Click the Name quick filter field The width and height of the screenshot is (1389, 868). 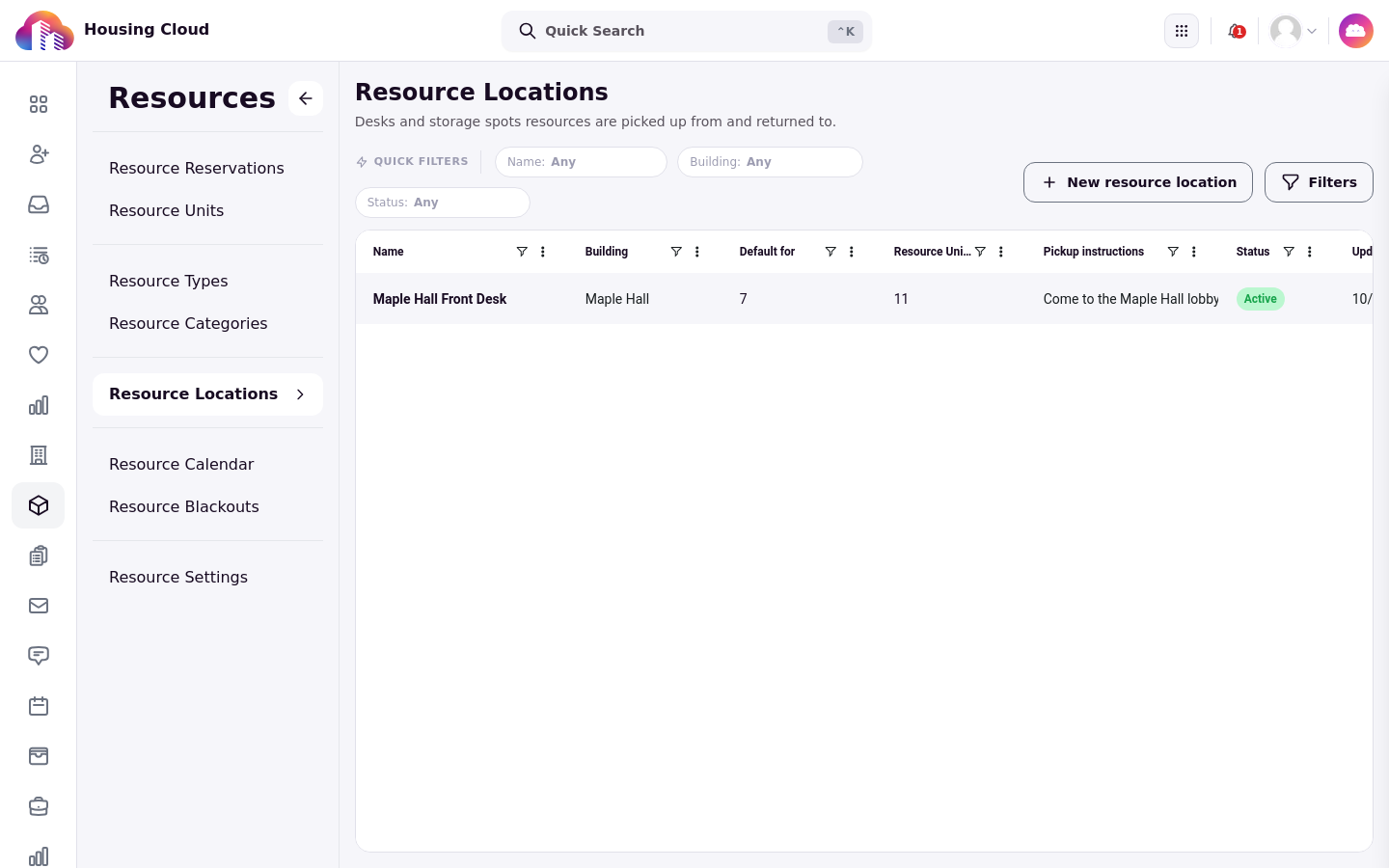[x=581, y=162]
